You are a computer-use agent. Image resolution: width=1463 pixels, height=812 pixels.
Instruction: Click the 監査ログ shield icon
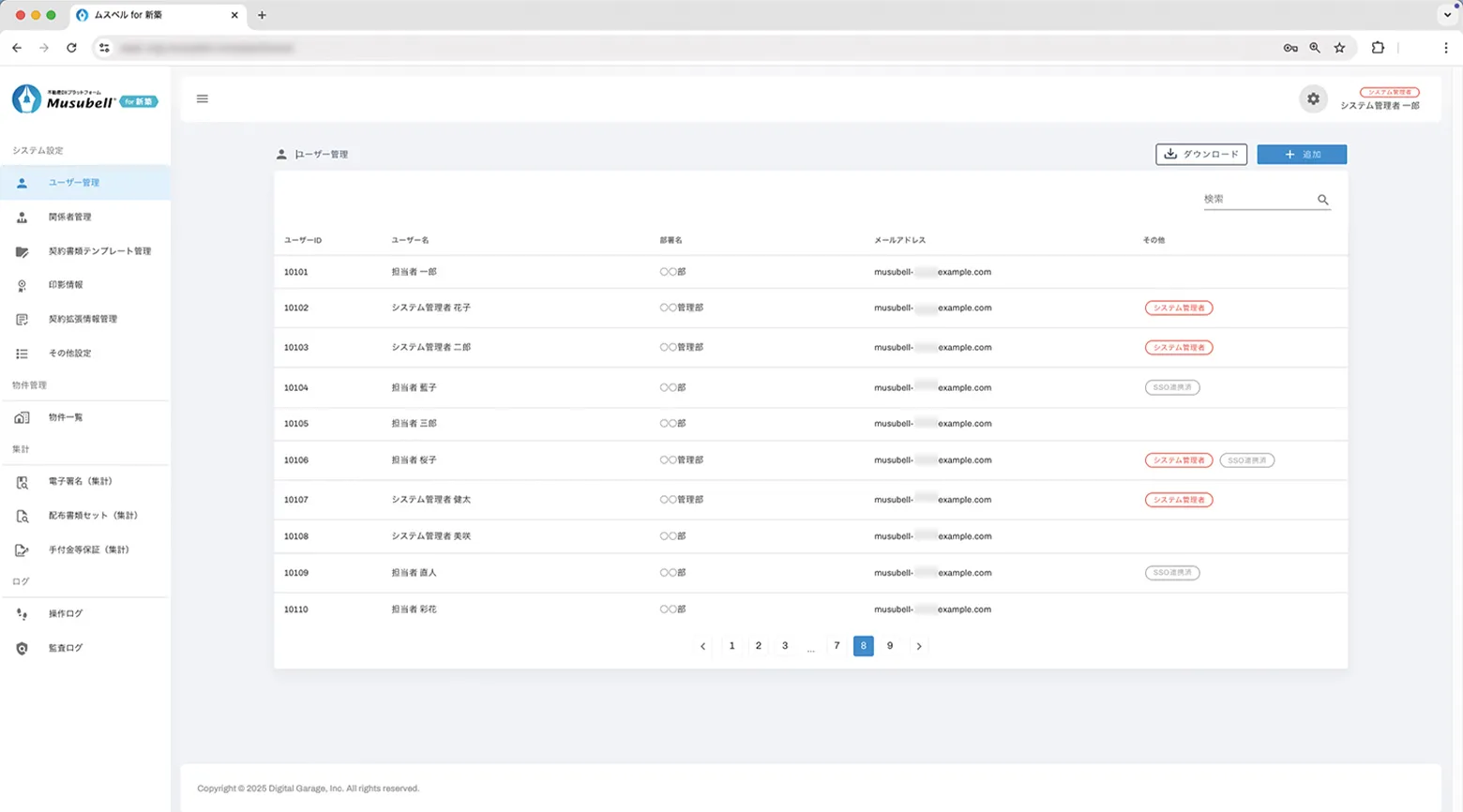click(x=22, y=648)
